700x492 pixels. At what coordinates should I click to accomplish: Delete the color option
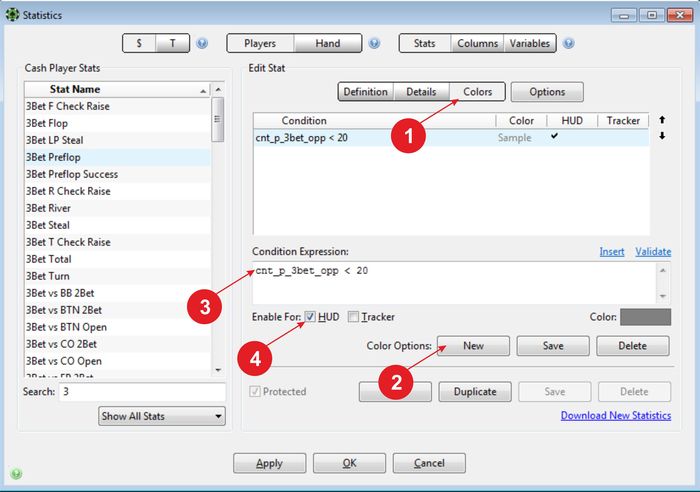click(x=633, y=346)
